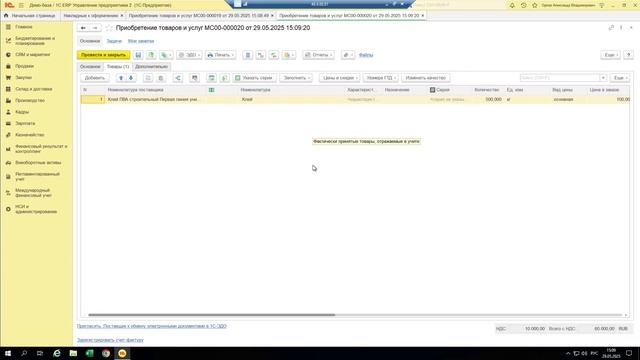Click the barcode search icon in table toolbar
Screen dimensions: 640x360
pyautogui.click(x=195, y=78)
